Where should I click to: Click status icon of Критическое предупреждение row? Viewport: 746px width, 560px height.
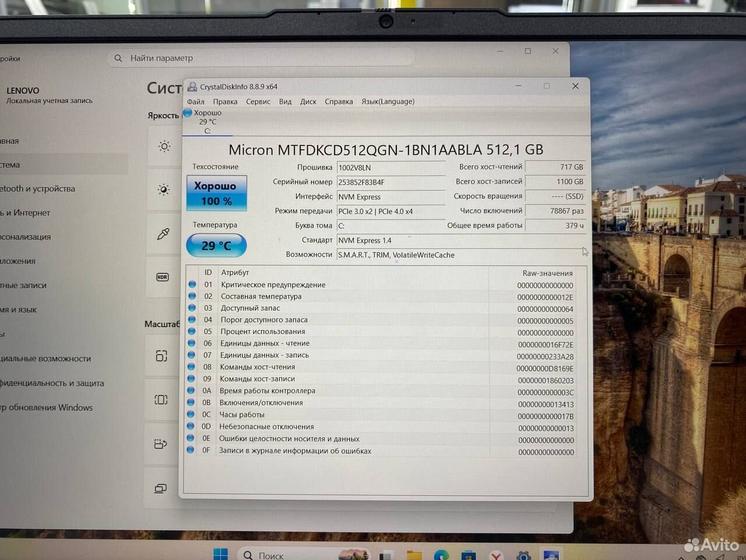pos(192,284)
